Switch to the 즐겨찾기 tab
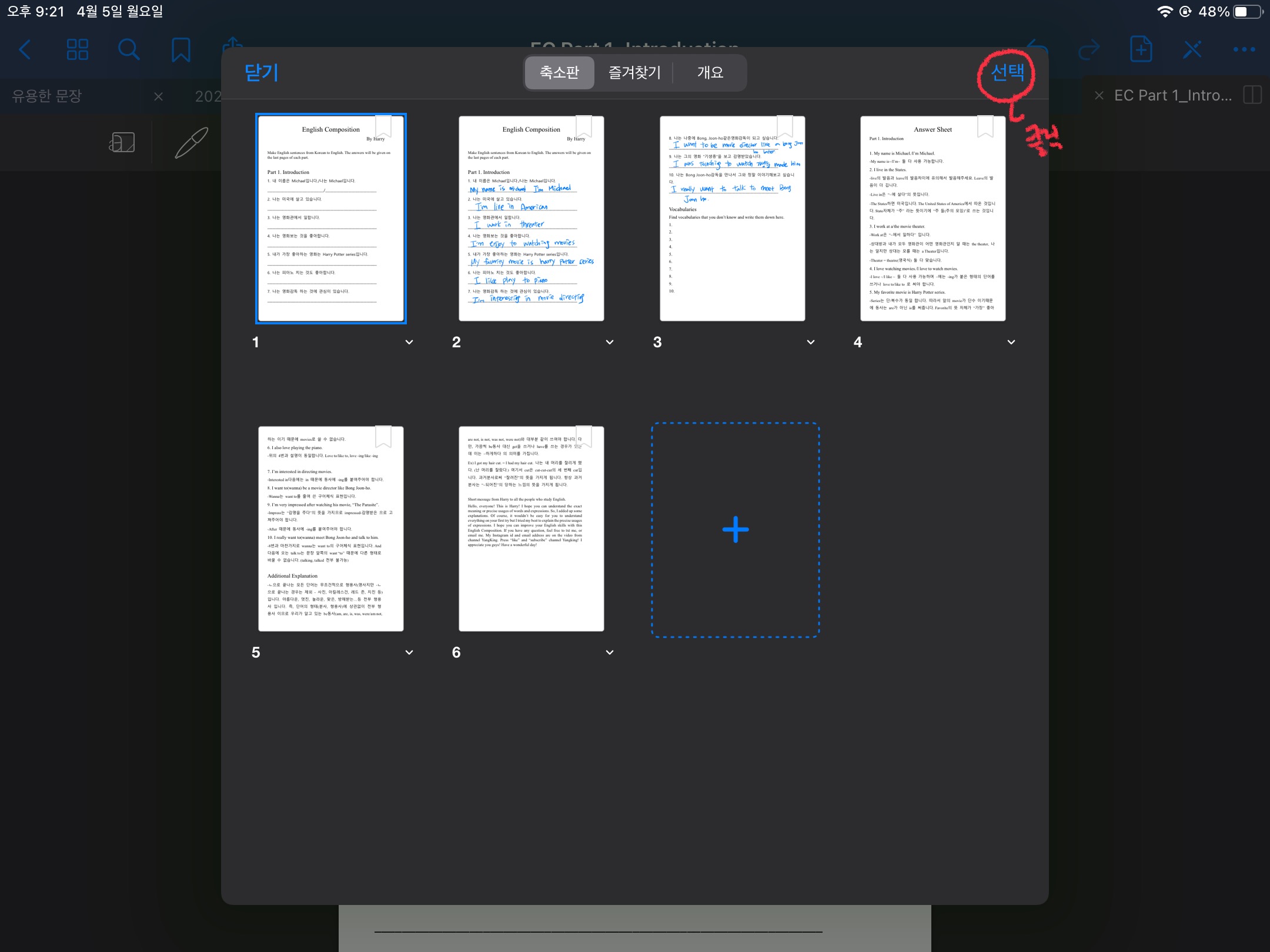 [634, 72]
